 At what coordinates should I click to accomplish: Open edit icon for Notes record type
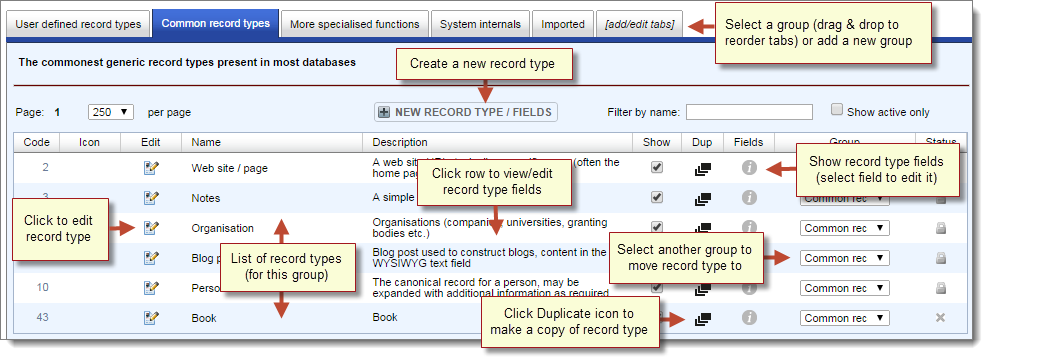tap(151, 198)
